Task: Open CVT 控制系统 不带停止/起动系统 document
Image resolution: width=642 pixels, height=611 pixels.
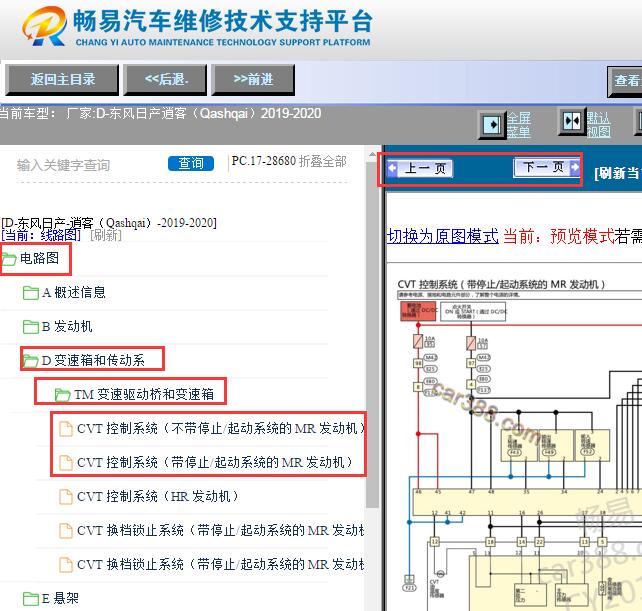Action: (220, 428)
